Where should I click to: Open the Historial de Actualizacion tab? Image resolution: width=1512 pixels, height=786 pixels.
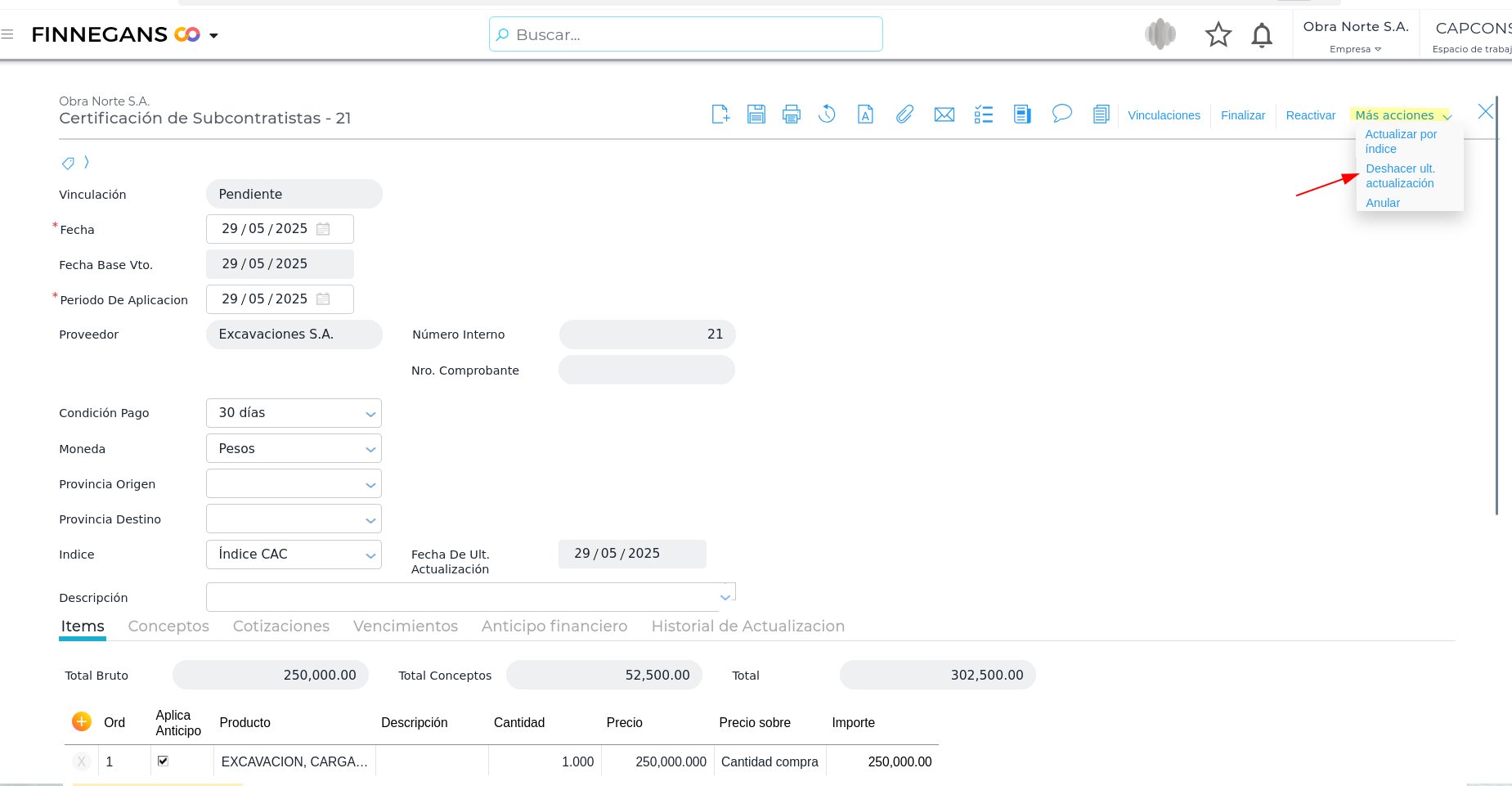pos(747,626)
